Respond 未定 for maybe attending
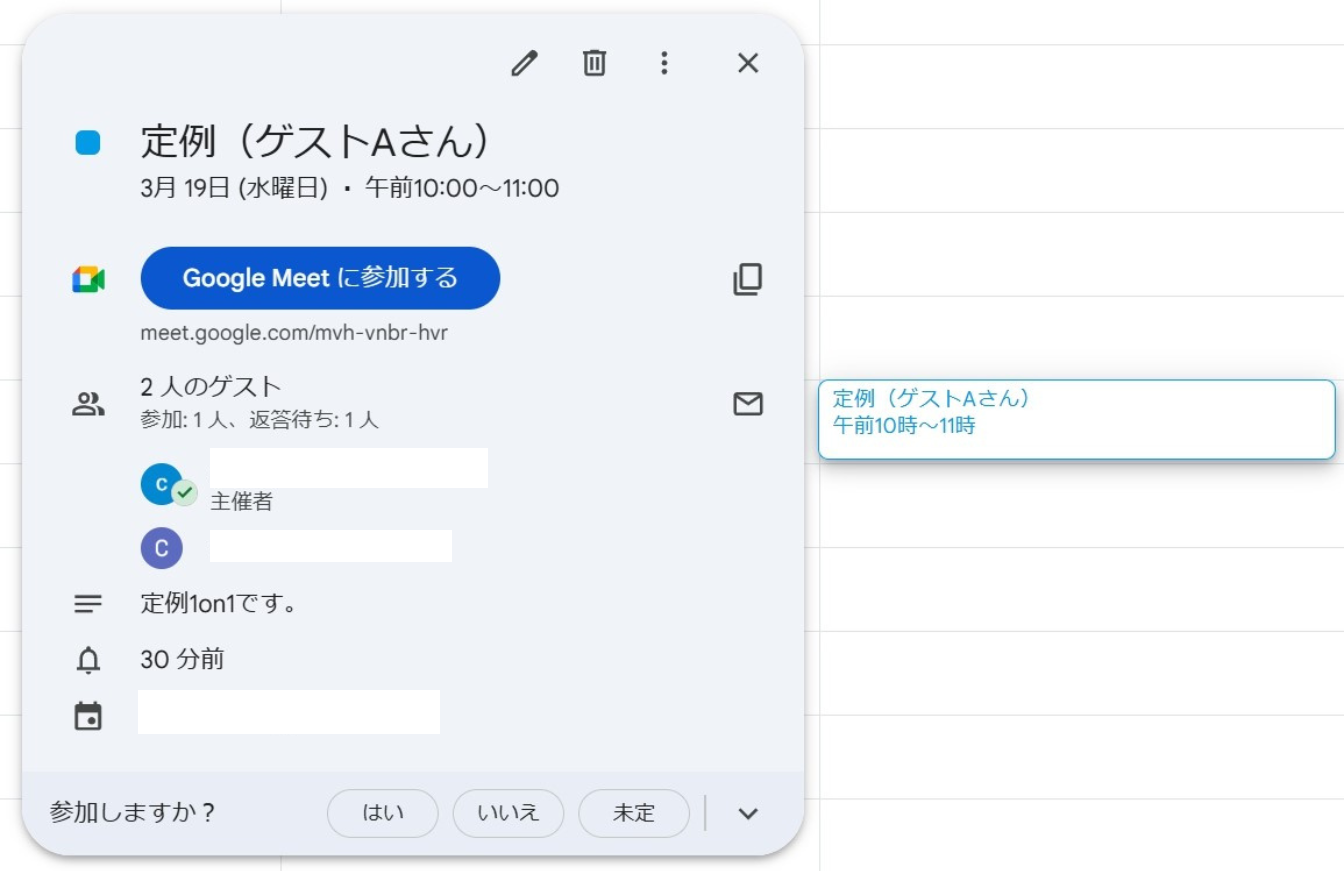The width and height of the screenshot is (1344, 871). [x=634, y=813]
